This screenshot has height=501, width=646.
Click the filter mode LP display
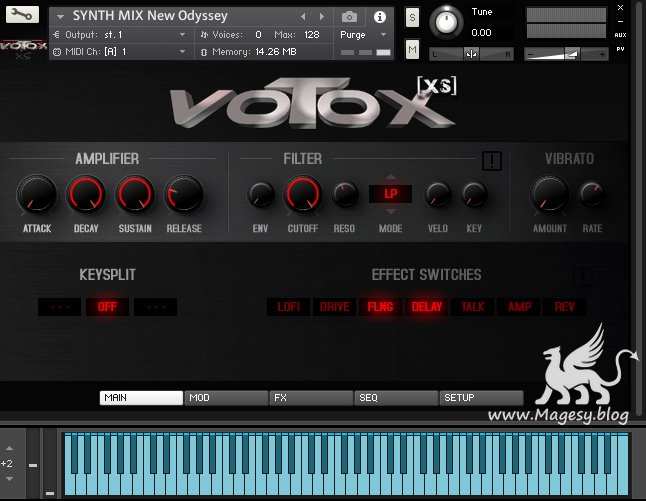click(390, 194)
